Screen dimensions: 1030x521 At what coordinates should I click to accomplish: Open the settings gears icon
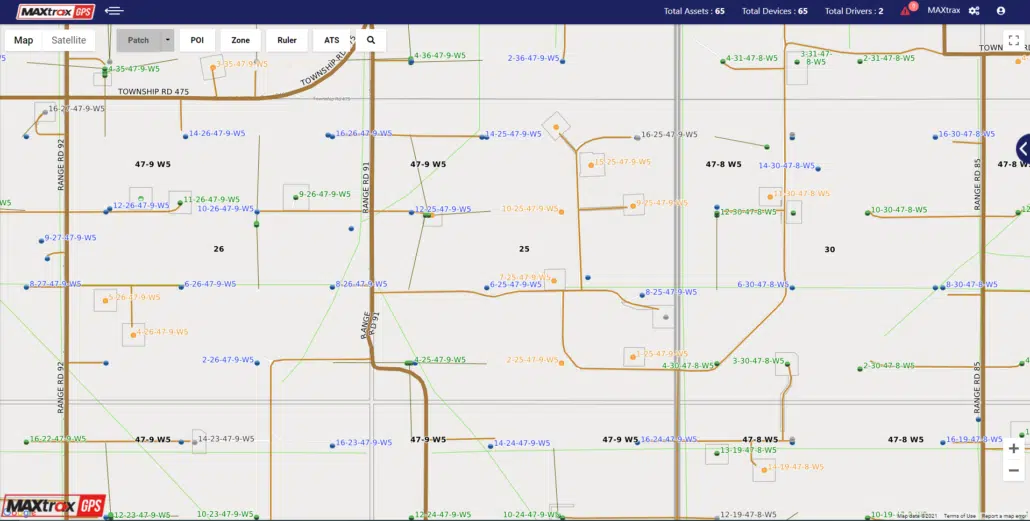974,11
